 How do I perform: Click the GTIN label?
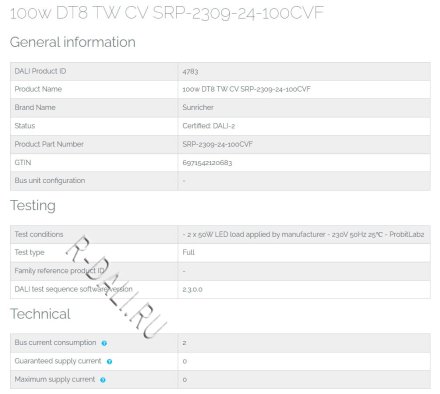tap(23, 162)
